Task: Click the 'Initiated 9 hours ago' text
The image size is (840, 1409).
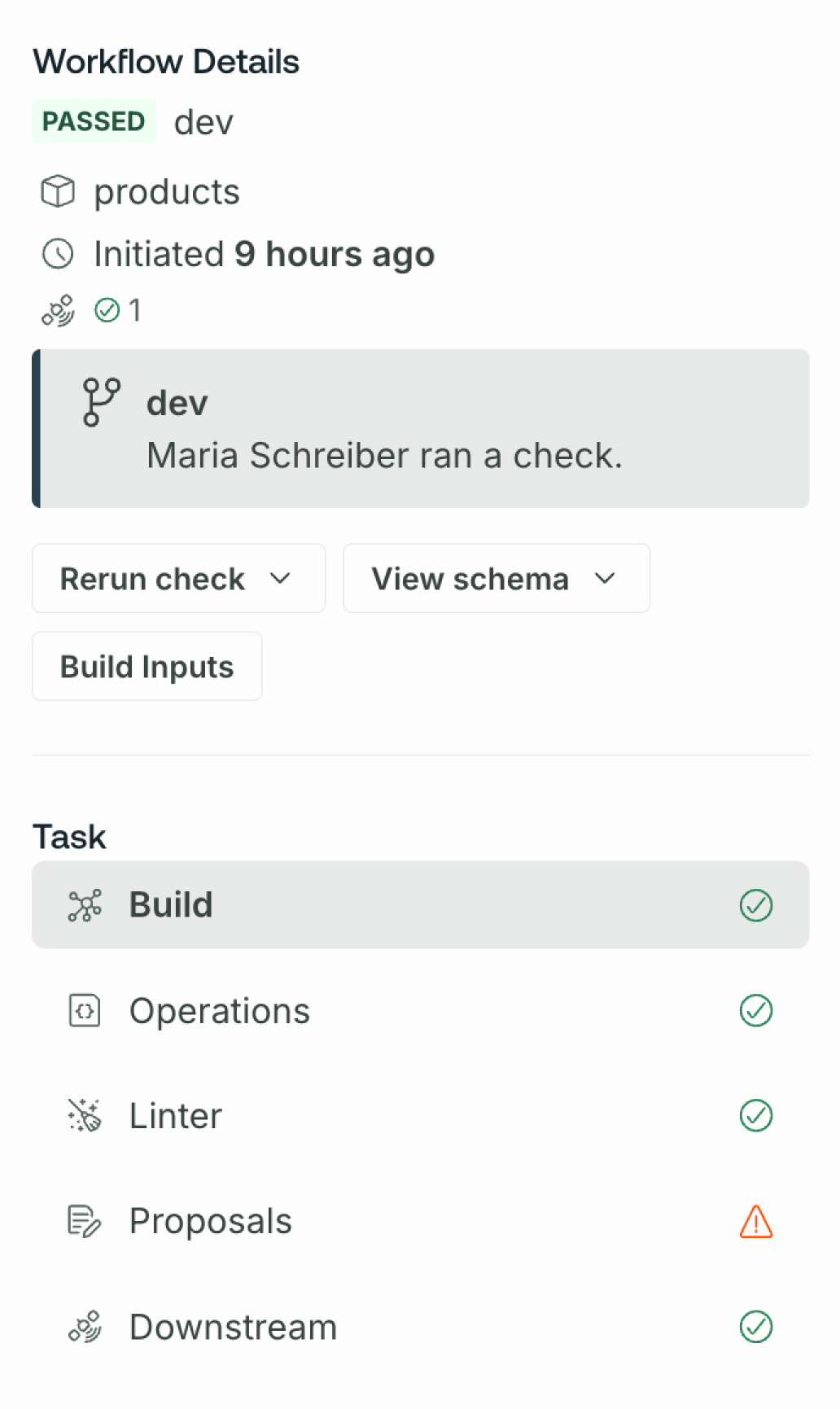Action: pos(265,255)
